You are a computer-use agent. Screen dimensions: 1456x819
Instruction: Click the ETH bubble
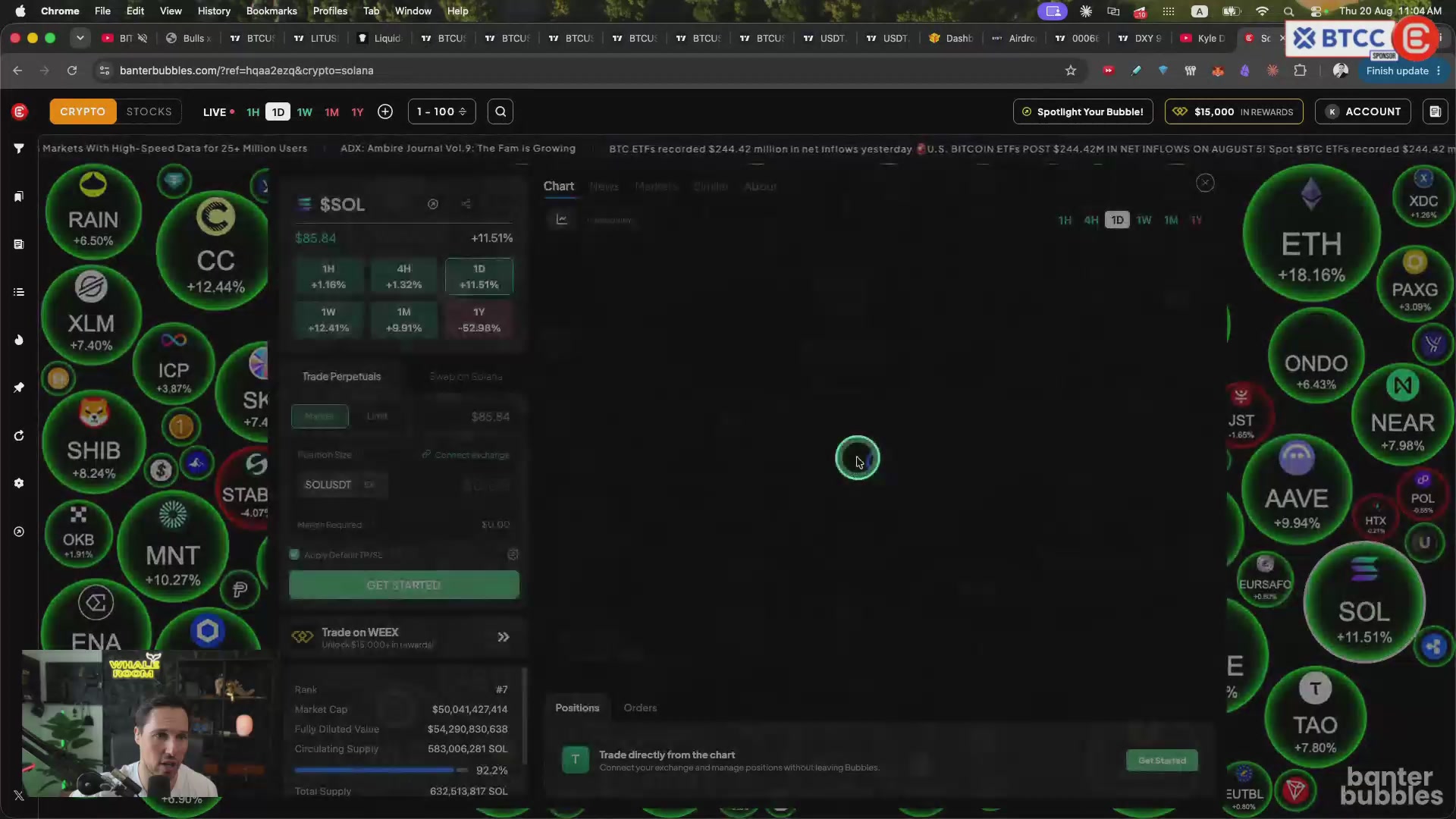(x=1311, y=234)
